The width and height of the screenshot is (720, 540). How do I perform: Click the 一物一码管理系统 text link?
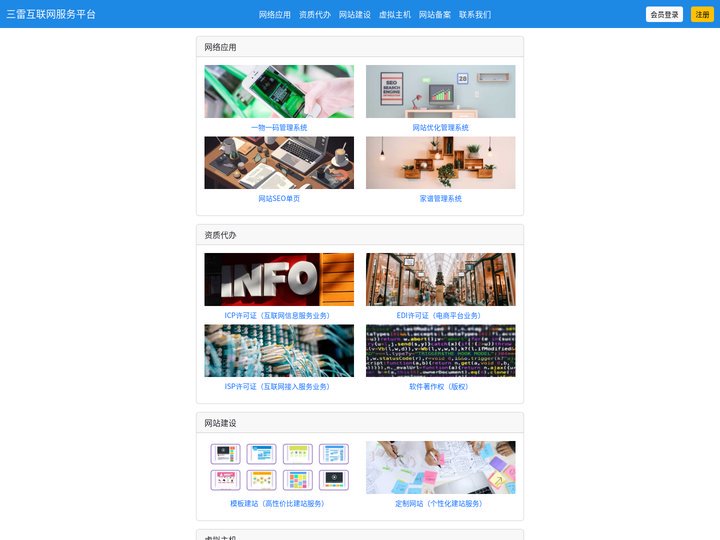[279, 128]
